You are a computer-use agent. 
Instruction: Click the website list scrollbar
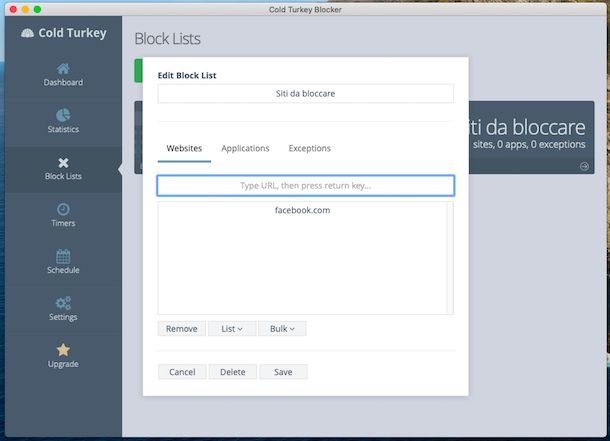[450, 258]
